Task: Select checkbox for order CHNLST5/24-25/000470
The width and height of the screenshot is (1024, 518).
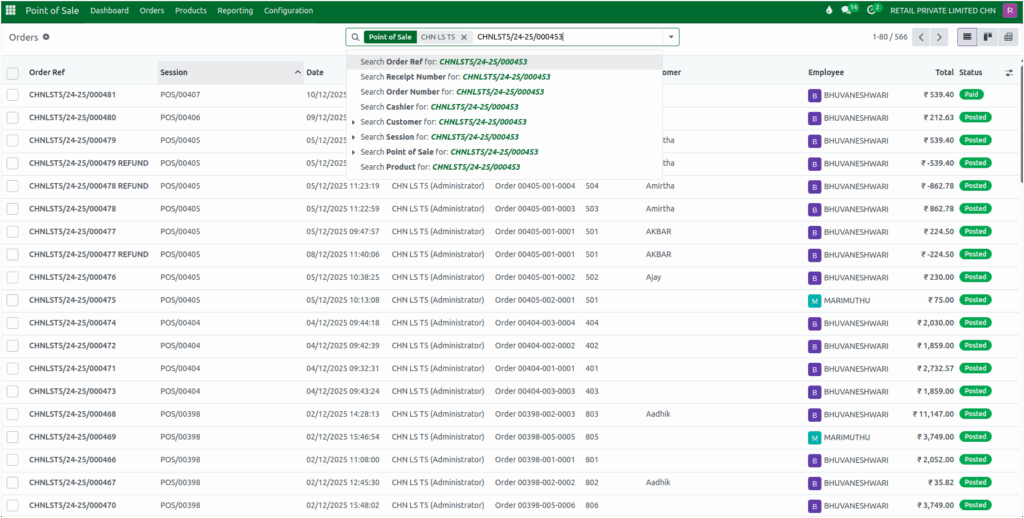Action: pos(13,506)
